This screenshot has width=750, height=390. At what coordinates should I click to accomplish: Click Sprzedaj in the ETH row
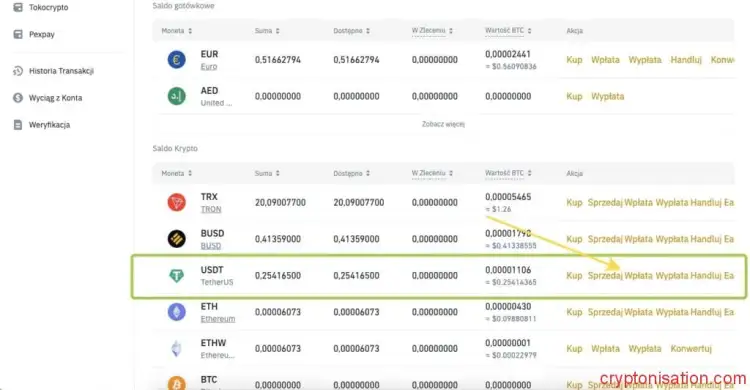(605, 312)
